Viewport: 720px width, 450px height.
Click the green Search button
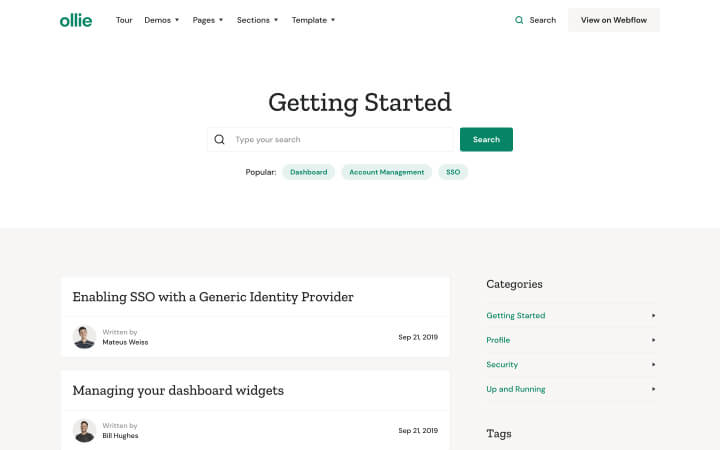coord(486,139)
